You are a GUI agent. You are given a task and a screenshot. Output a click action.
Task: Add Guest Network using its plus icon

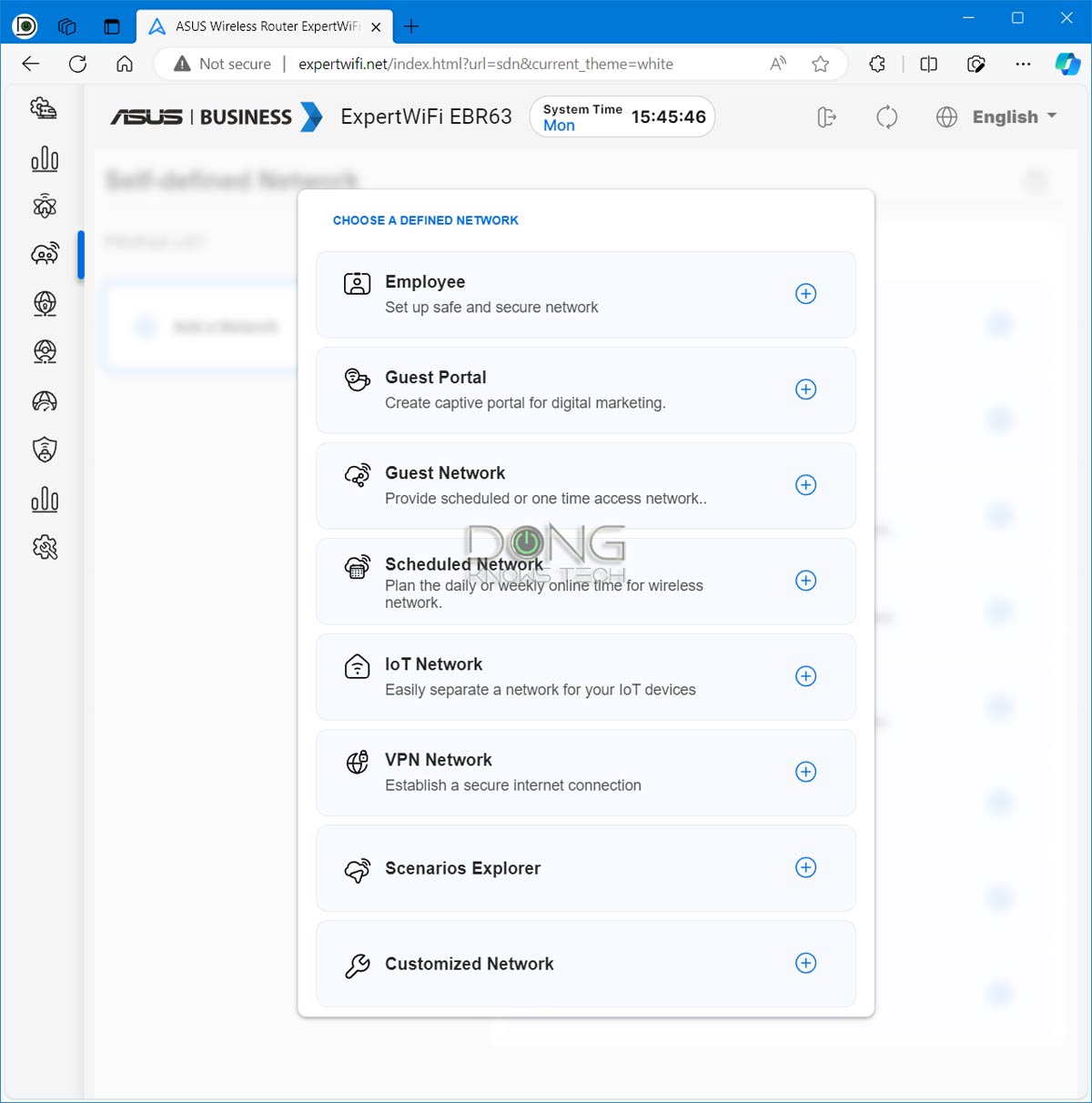pyautogui.click(x=805, y=485)
